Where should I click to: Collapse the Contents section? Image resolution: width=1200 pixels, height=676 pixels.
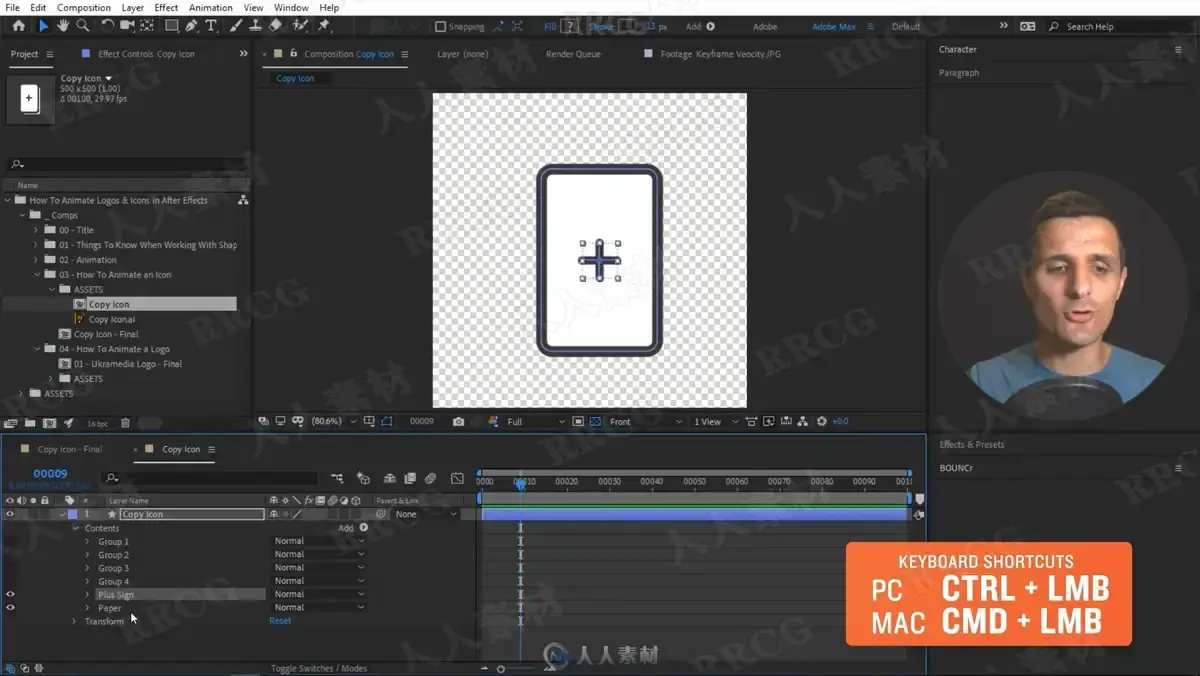coord(75,528)
